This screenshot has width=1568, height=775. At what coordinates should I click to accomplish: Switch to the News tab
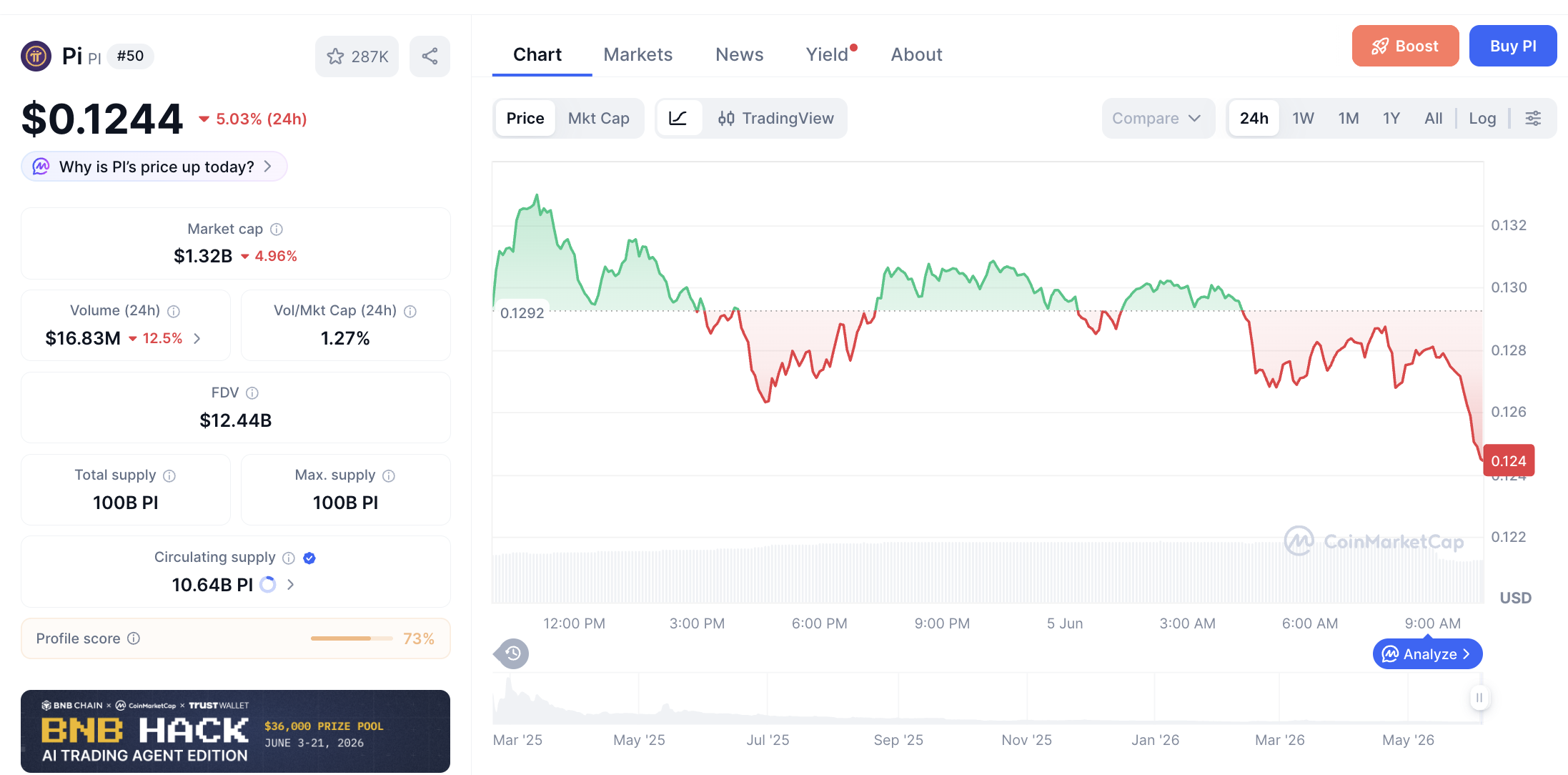pos(739,54)
